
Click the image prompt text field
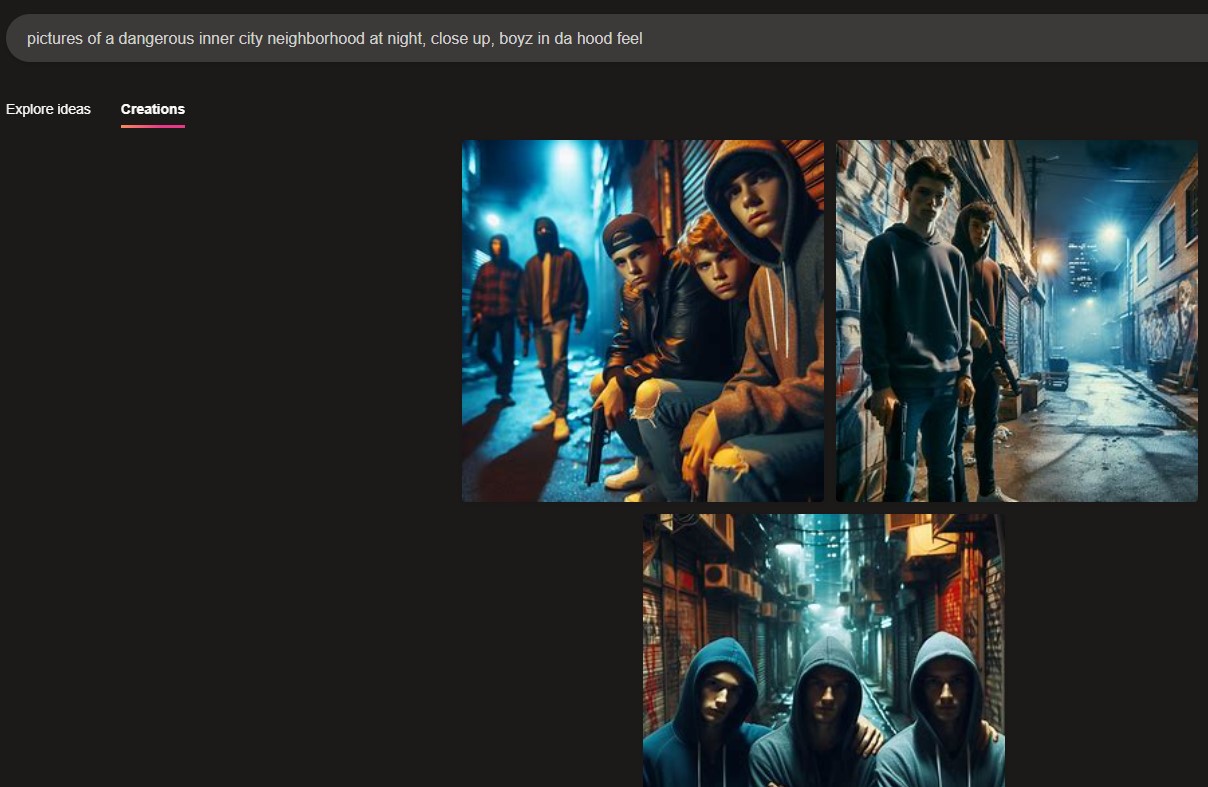[607, 39]
